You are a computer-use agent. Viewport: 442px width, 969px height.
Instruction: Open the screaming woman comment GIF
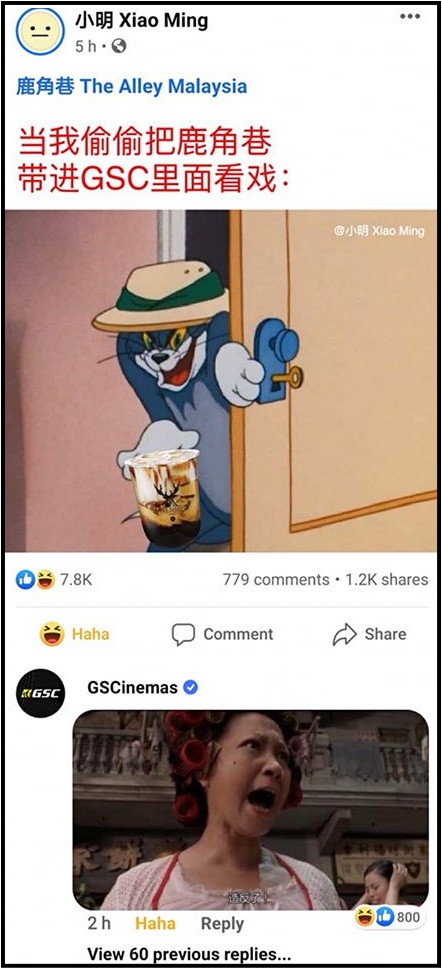click(250, 810)
